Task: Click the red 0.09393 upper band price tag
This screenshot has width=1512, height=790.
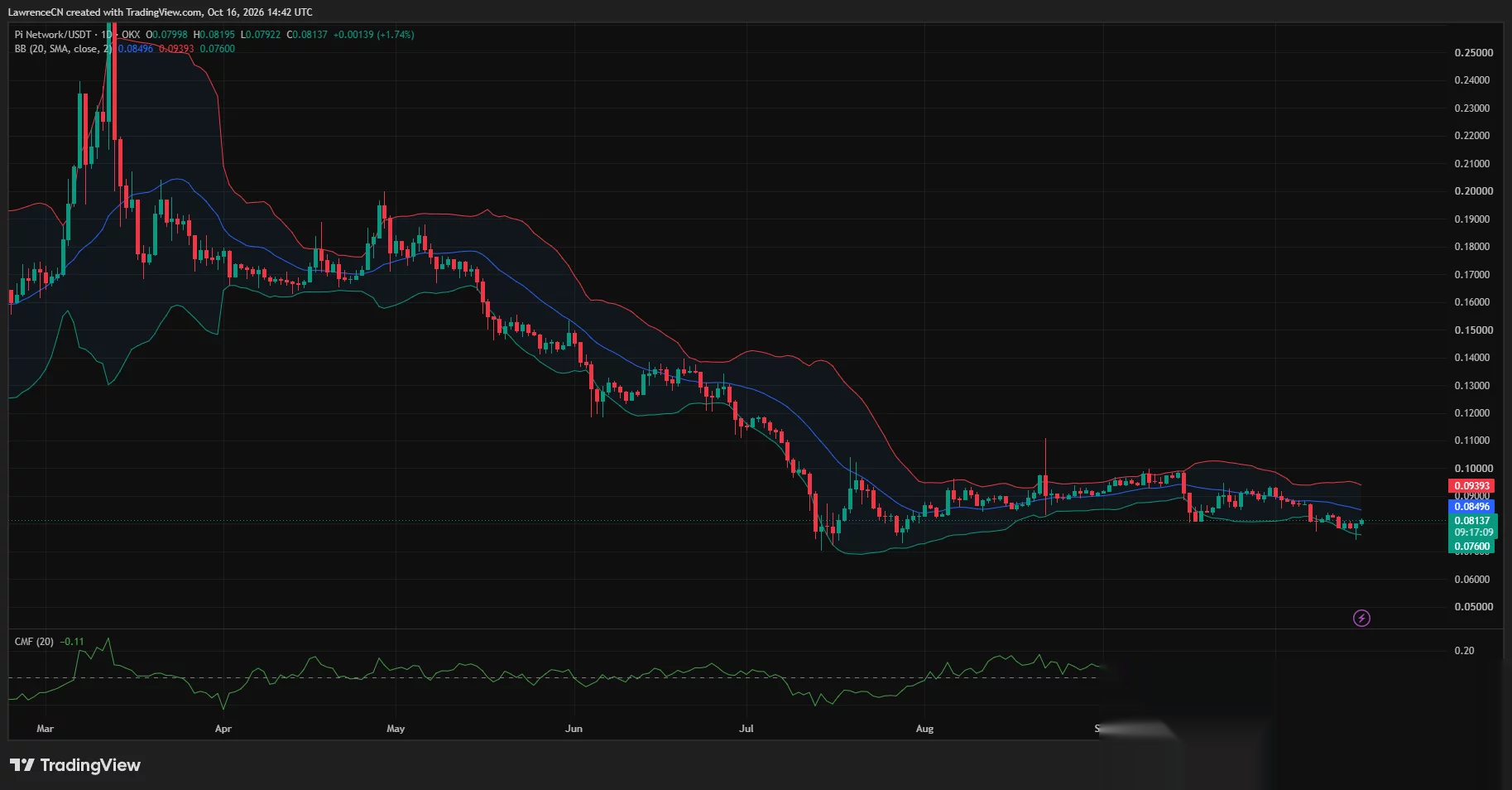Action: click(1471, 486)
